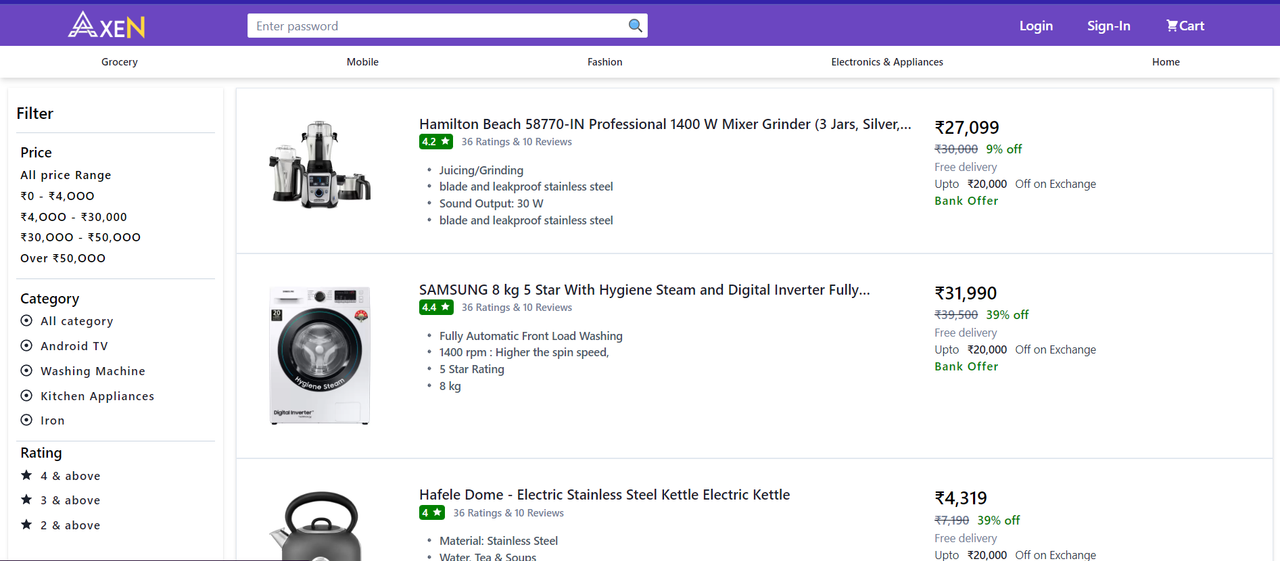Screen dimensions: 1280x561
Task: Click the Sign-In link
Action: tap(1109, 26)
